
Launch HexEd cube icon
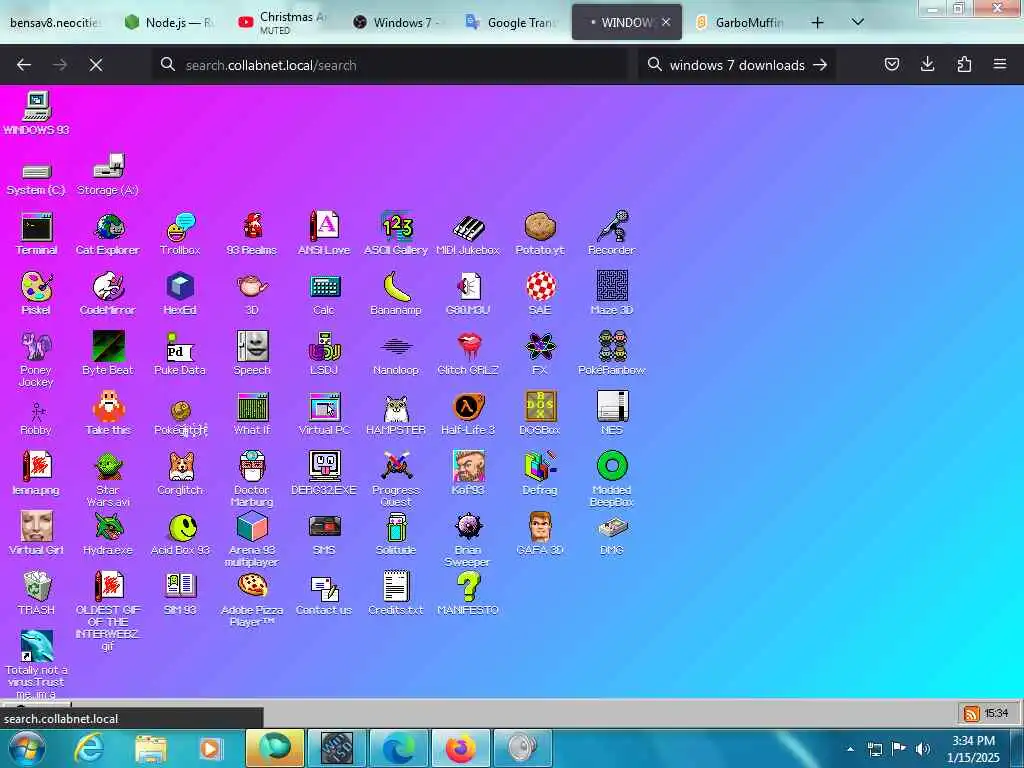tap(180, 293)
